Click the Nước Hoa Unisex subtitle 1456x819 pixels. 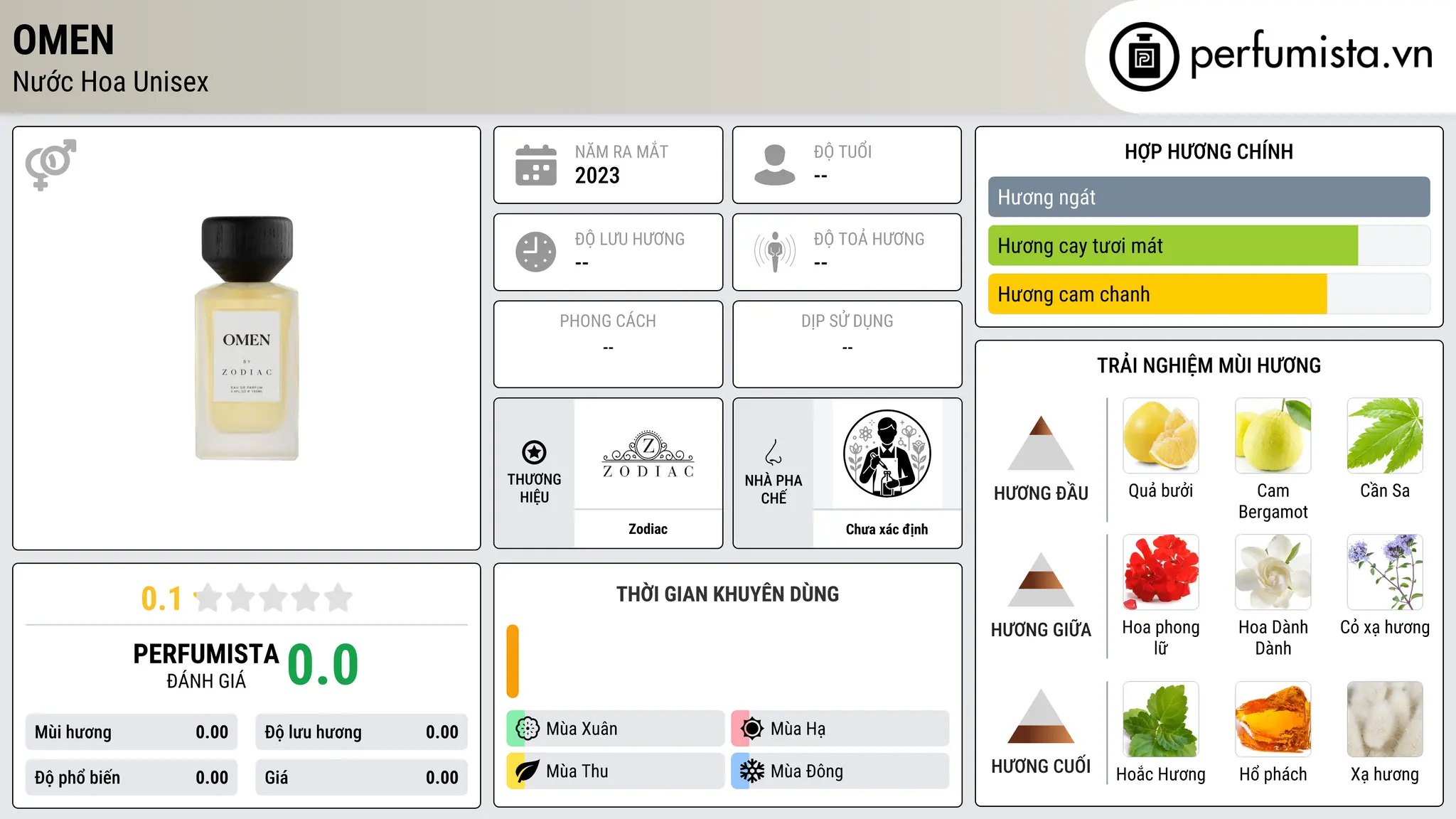tap(110, 82)
